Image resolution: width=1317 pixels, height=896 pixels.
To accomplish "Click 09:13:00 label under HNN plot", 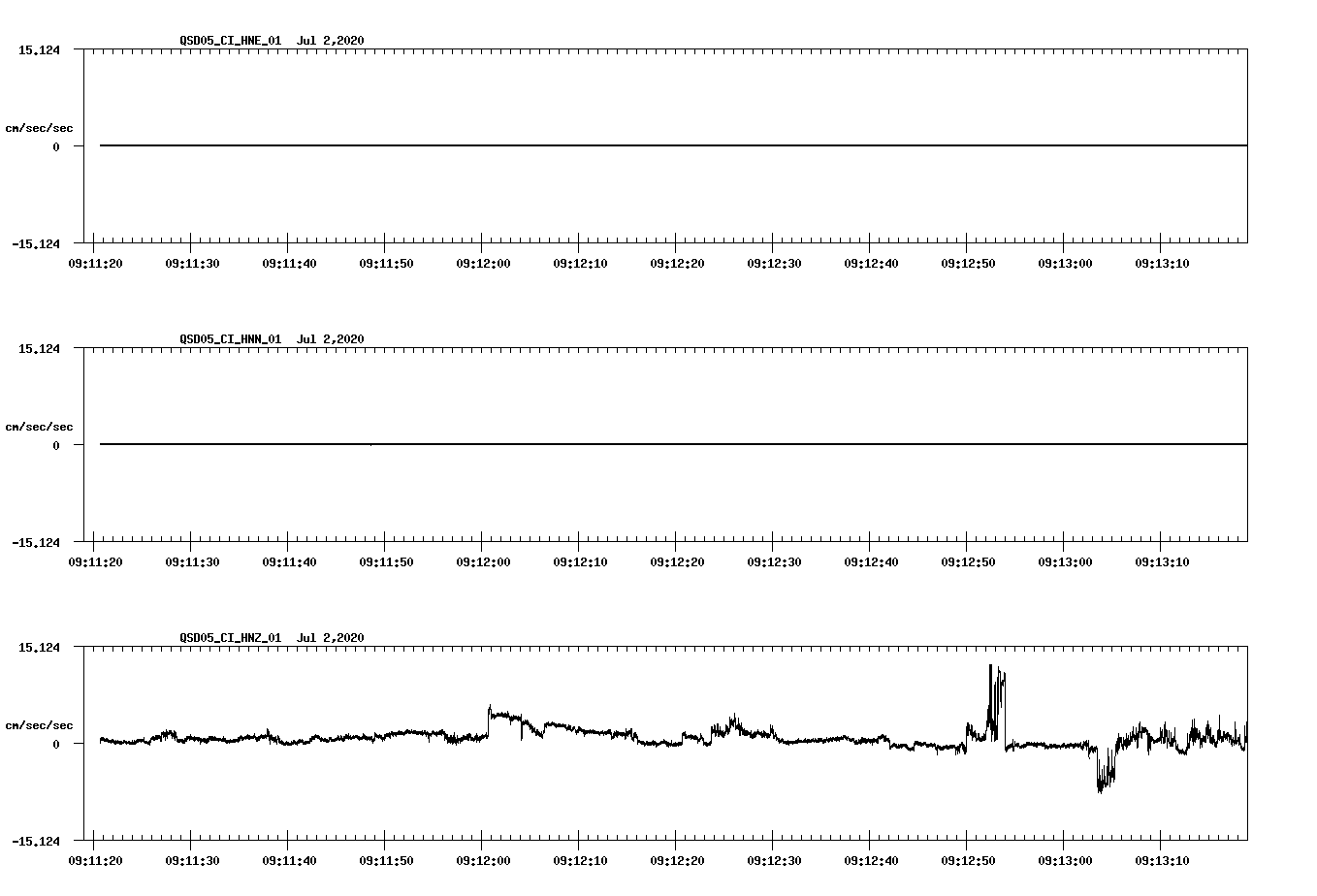I will pyautogui.click(x=1065, y=562).
